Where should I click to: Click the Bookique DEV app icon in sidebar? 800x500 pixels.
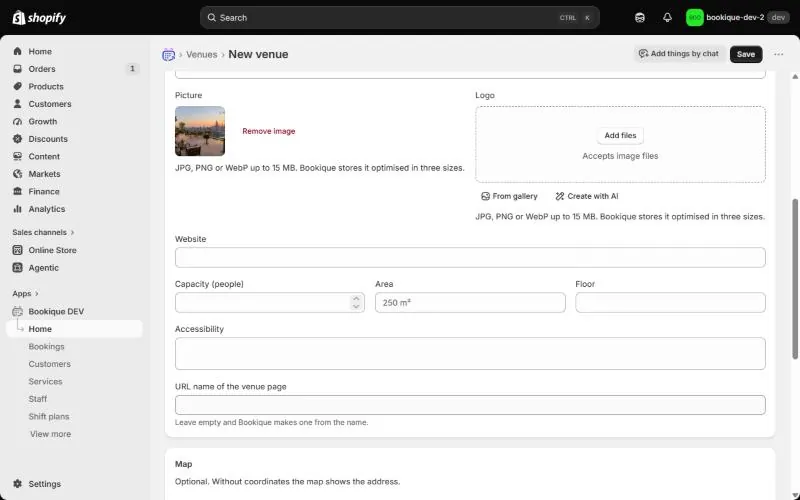click(x=18, y=311)
